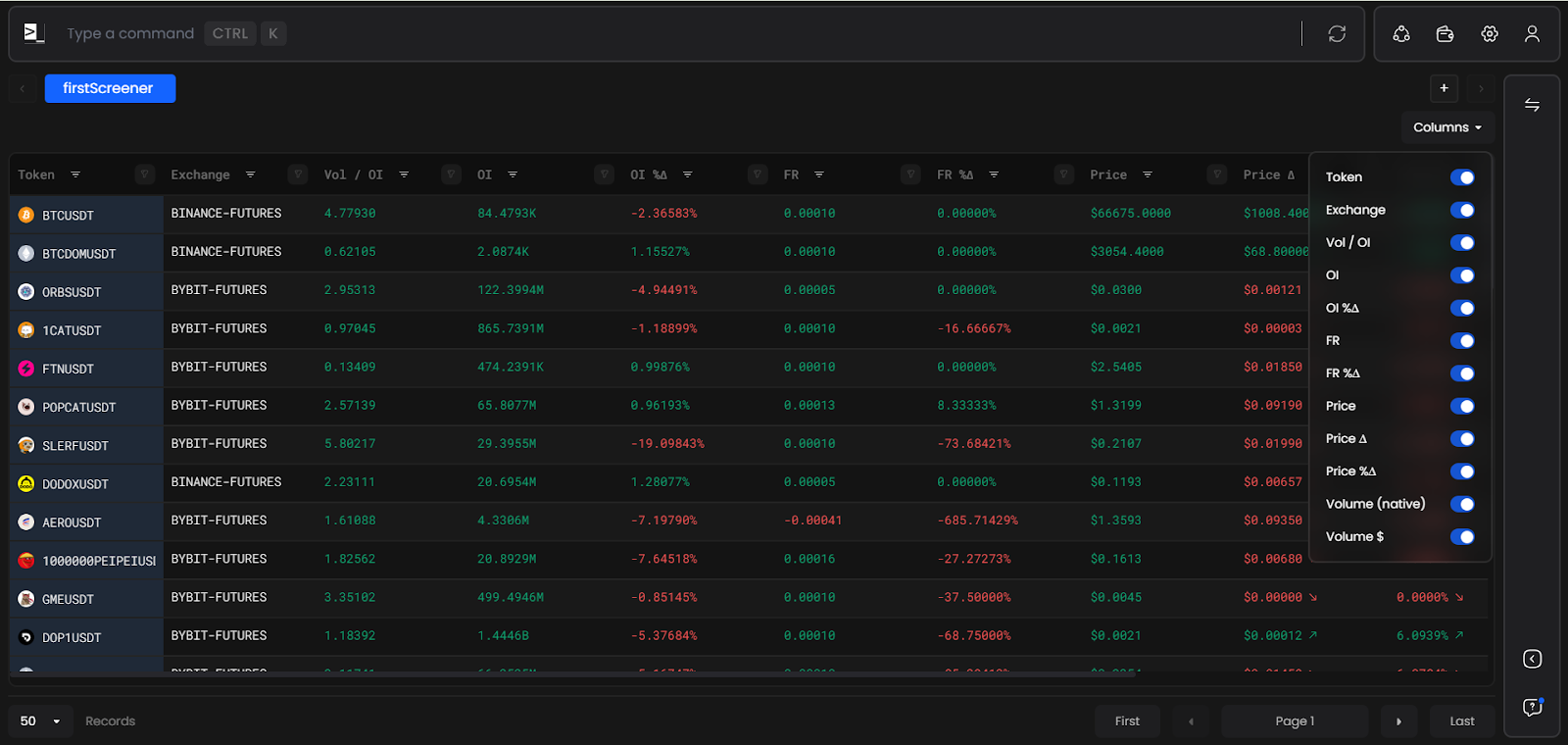Click the swap arrows icon in right sidebar

click(x=1532, y=105)
